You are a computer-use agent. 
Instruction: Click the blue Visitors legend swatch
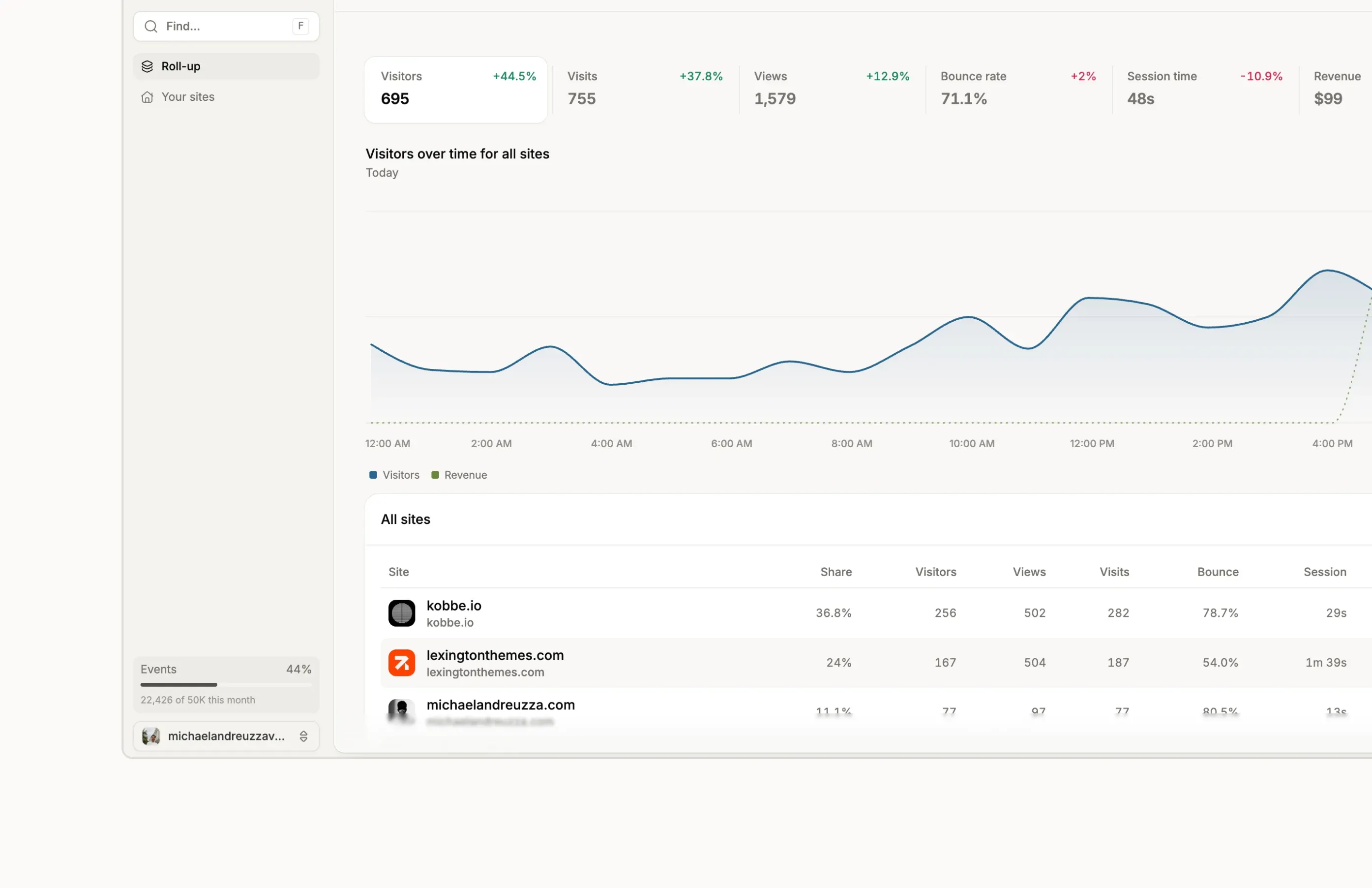pyautogui.click(x=373, y=475)
